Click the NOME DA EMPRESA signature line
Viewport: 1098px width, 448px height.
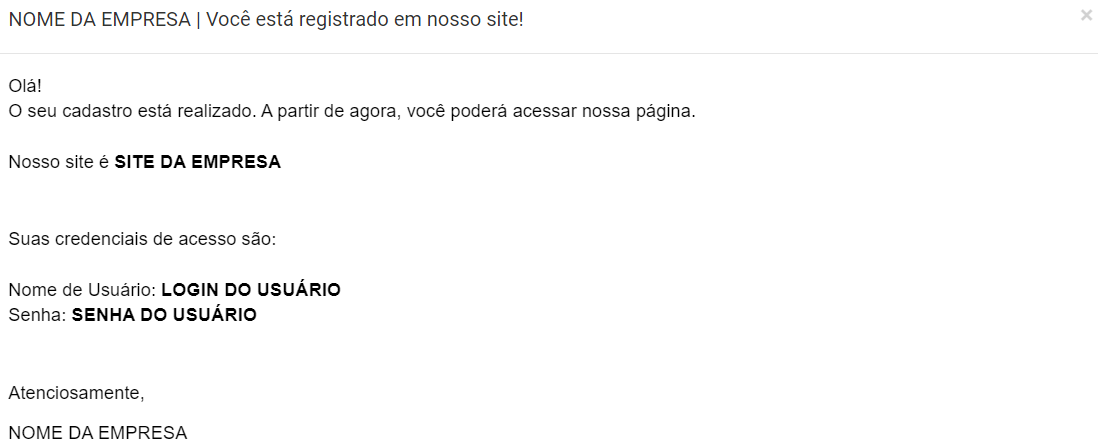(98, 433)
